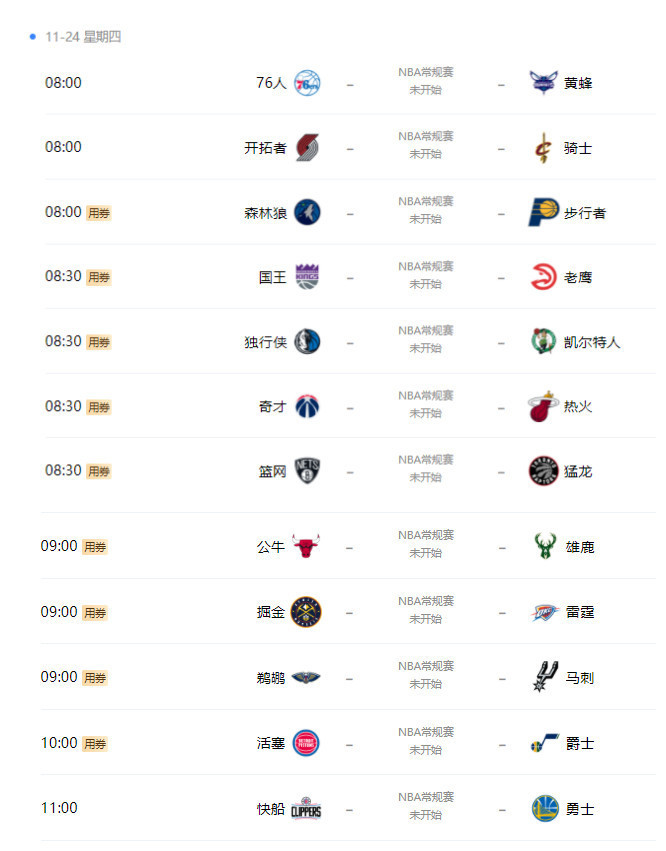Open the 独行侠 team name link
The height and width of the screenshot is (851, 666).
[x=265, y=342]
